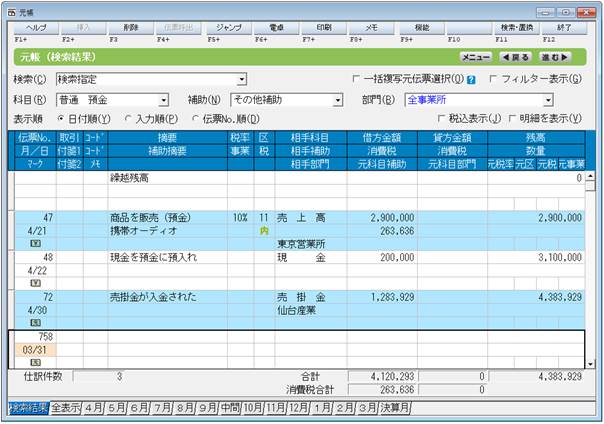Check the 明細を表示 option
This screenshot has width=604, height=424.
click(512, 119)
